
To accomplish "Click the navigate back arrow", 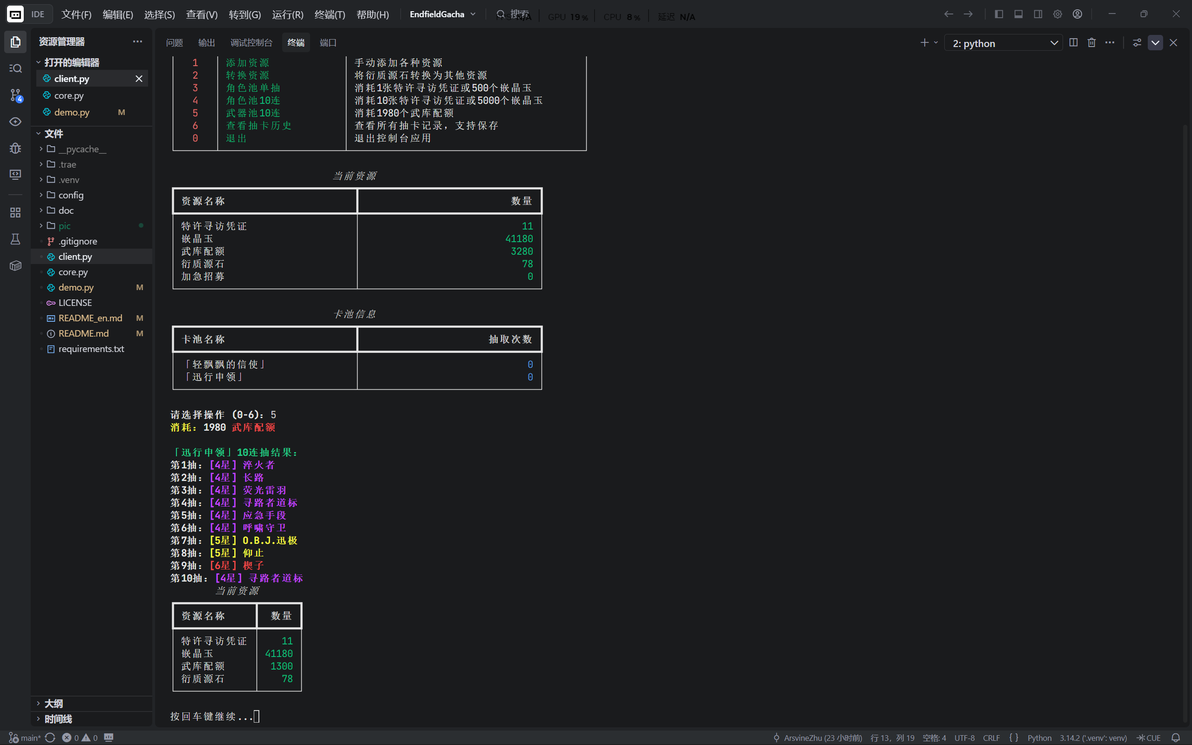I will click(x=948, y=14).
